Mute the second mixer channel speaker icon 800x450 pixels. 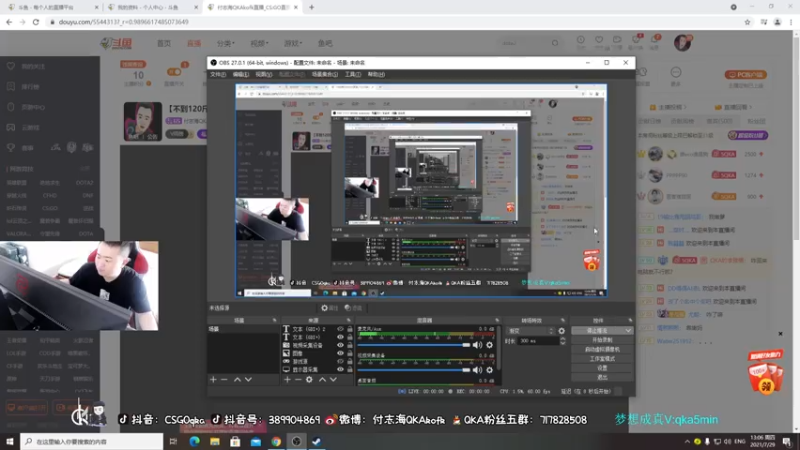(478, 370)
